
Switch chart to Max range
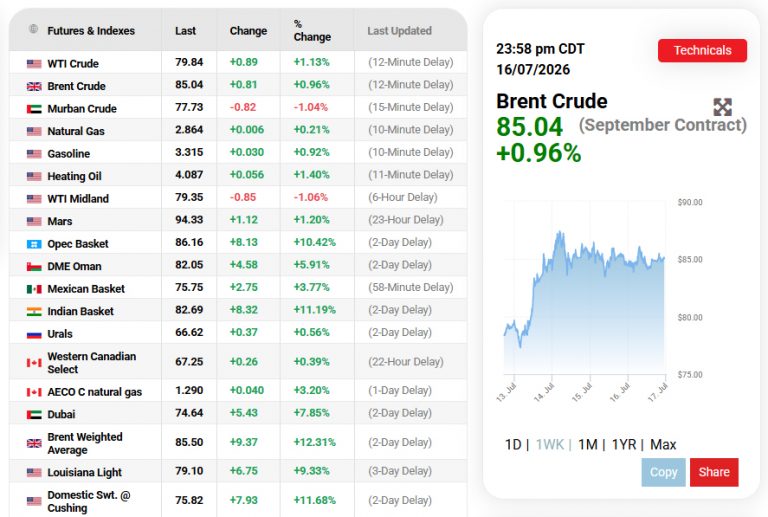[663, 445]
